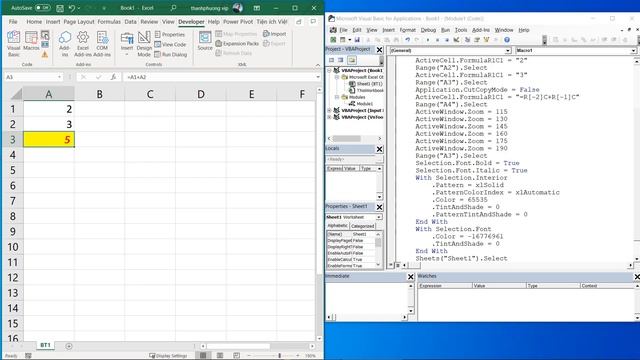Expand the formula bar
This screenshot has width=640, height=360.
pyautogui.click(x=318, y=77)
